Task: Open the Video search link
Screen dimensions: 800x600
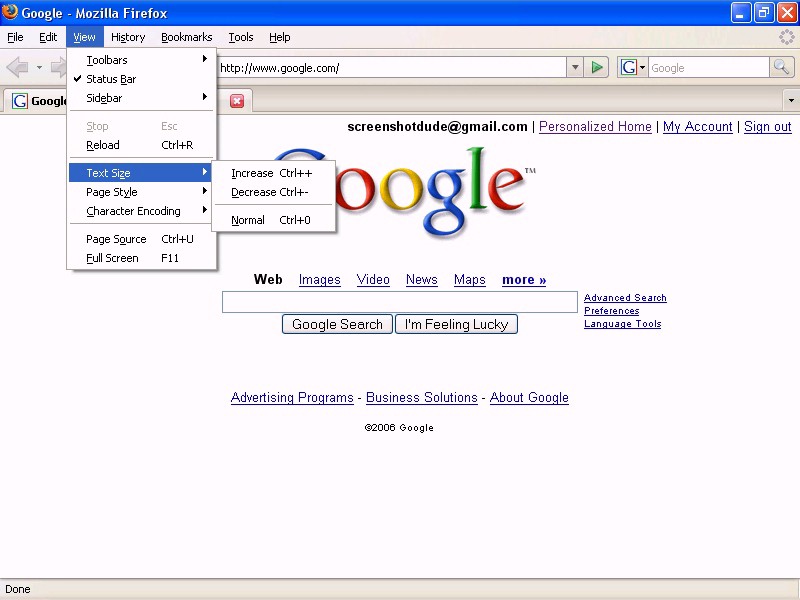Action: pyautogui.click(x=373, y=280)
